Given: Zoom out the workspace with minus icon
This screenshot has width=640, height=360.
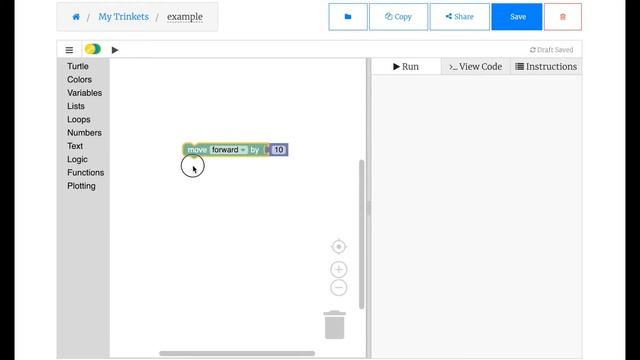Looking at the screenshot, I should click(339, 288).
